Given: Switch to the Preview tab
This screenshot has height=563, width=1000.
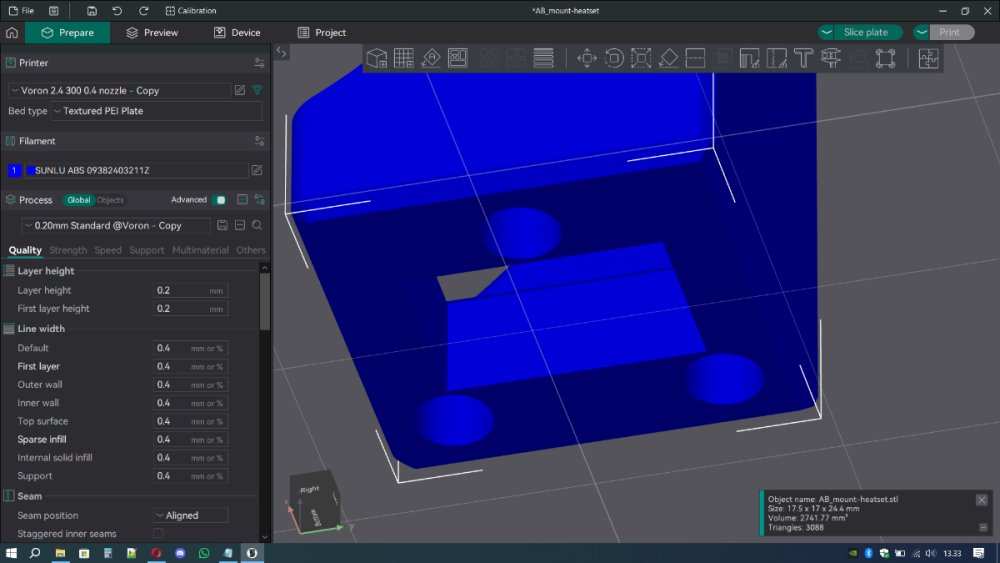Looking at the screenshot, I should pyautogui.click(x=152, y=33).
